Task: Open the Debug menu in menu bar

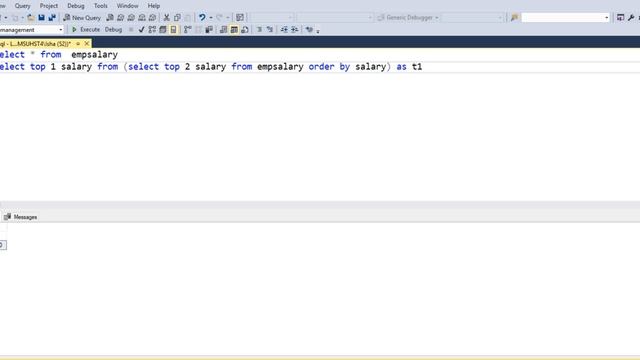Action: (x=76, y=6)
